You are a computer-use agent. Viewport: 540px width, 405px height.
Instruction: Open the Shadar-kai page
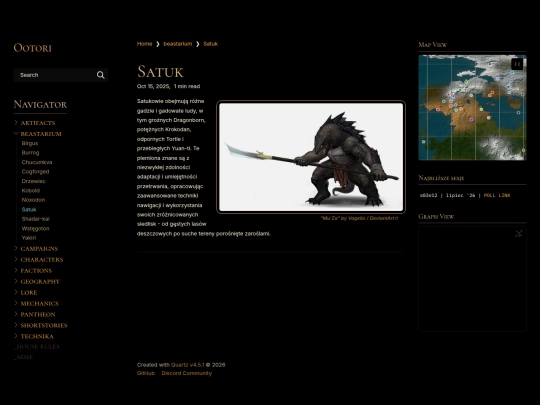(35, 219)
